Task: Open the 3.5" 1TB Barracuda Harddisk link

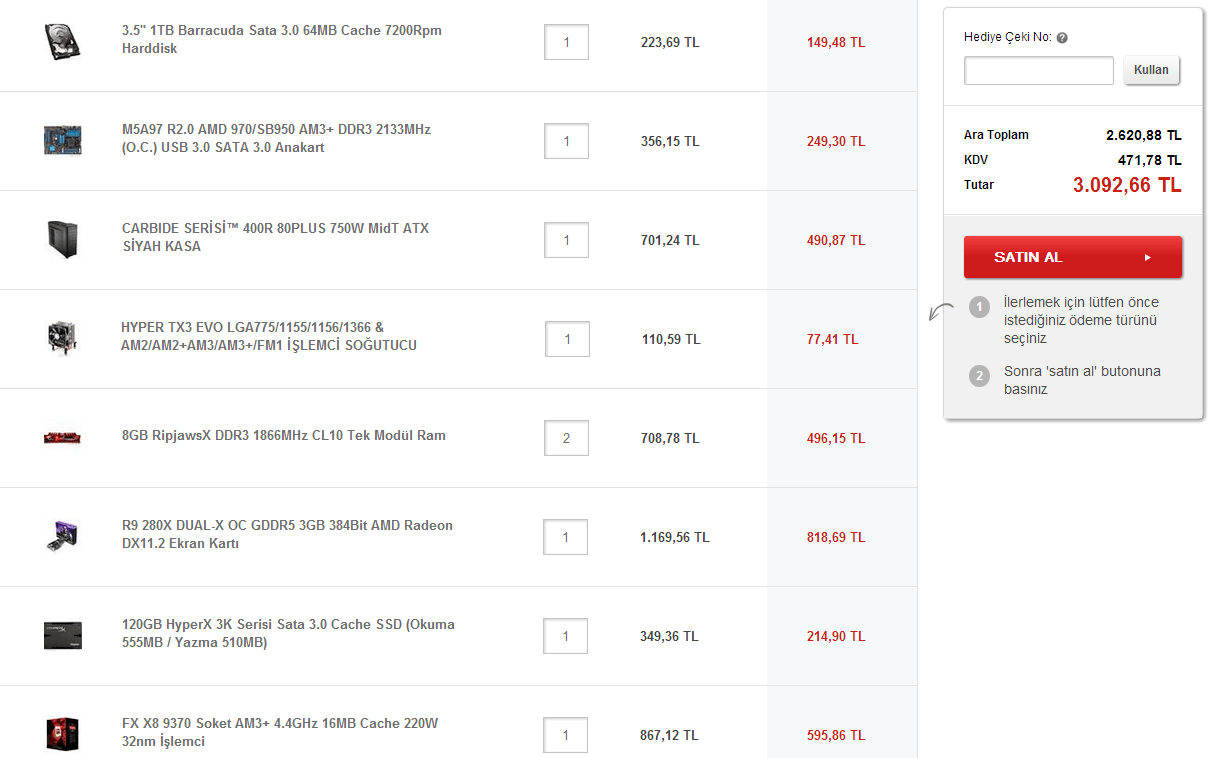Action: (281, 39)
